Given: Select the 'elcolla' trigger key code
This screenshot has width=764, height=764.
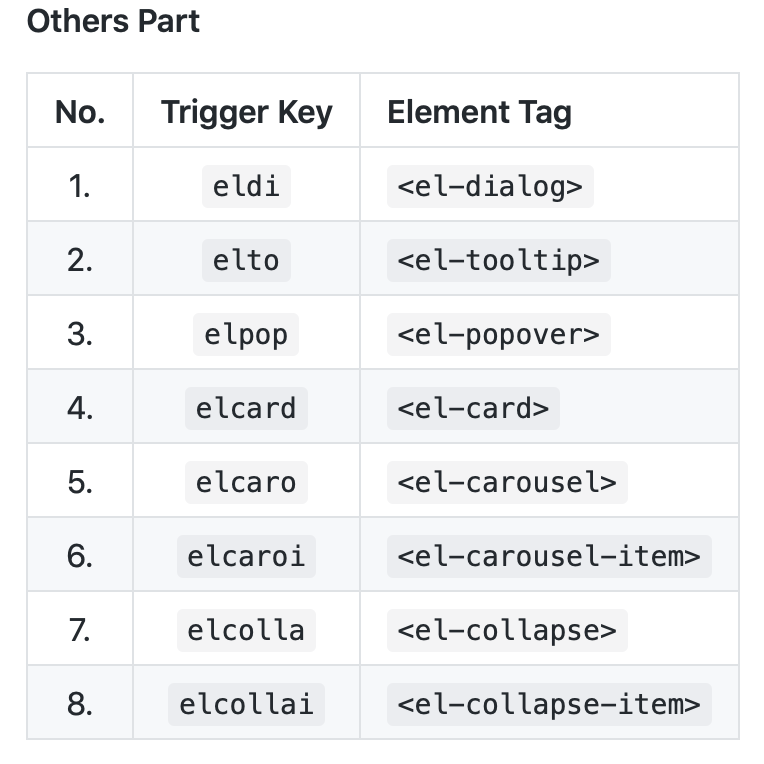Looking at the screenshot, I should coord(247,630).
